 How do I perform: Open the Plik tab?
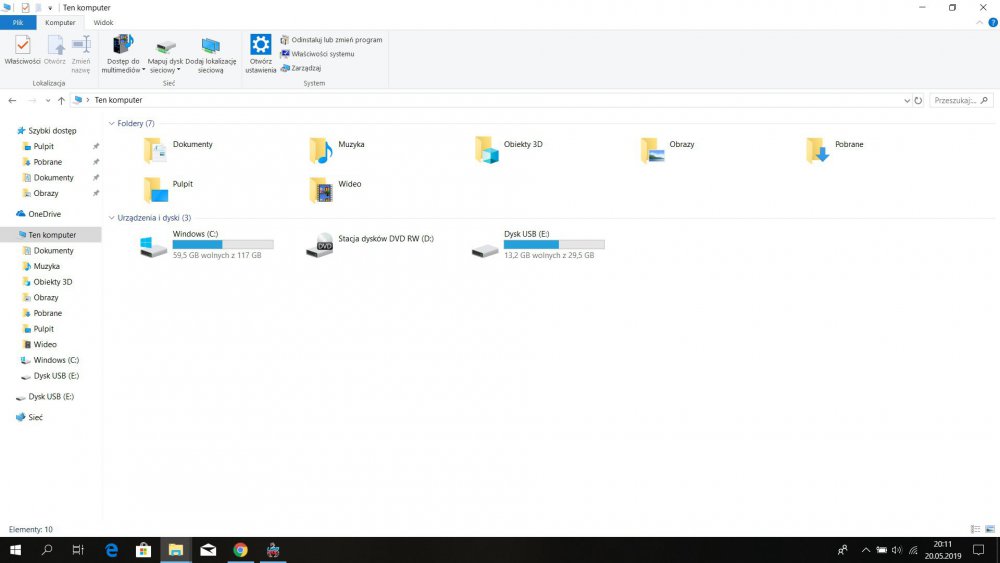pos(18,22)
